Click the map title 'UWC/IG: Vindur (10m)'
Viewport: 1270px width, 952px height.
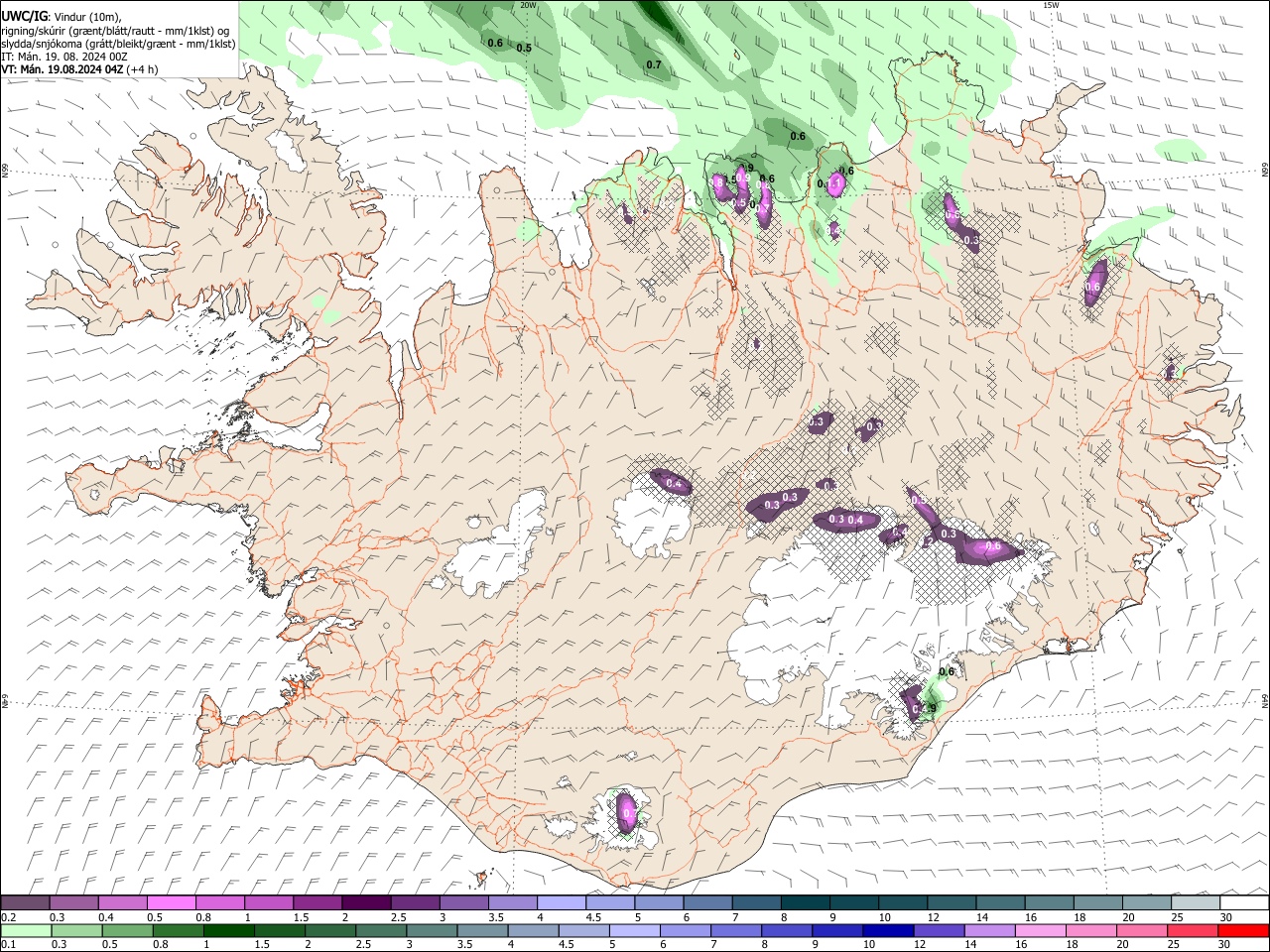point(62,16)
